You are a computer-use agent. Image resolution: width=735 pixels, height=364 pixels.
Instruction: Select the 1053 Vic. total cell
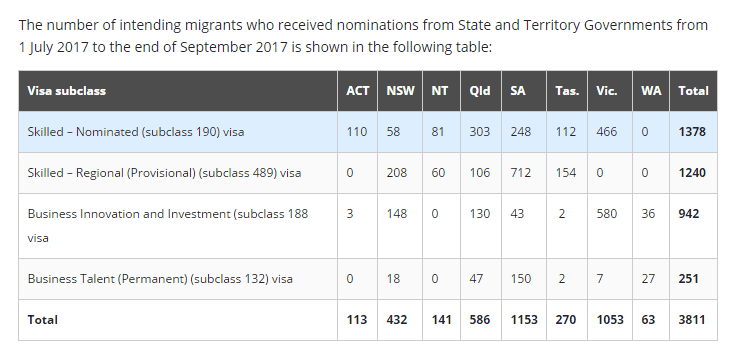click(609, 320)
